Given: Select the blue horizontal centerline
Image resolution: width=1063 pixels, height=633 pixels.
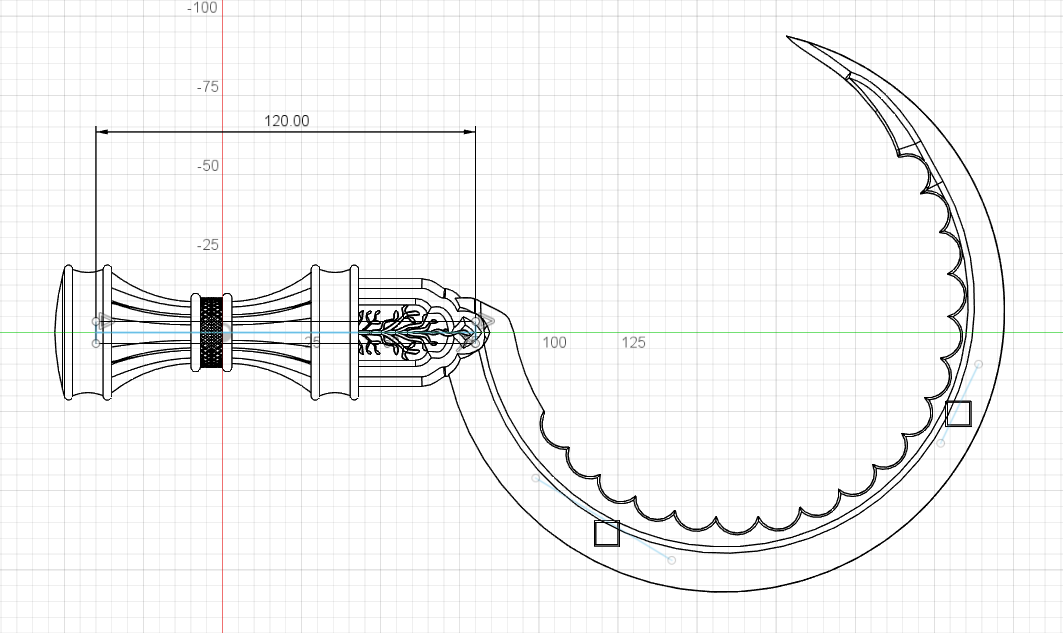Looking at the screenshot, I should [x=285, y=333].
